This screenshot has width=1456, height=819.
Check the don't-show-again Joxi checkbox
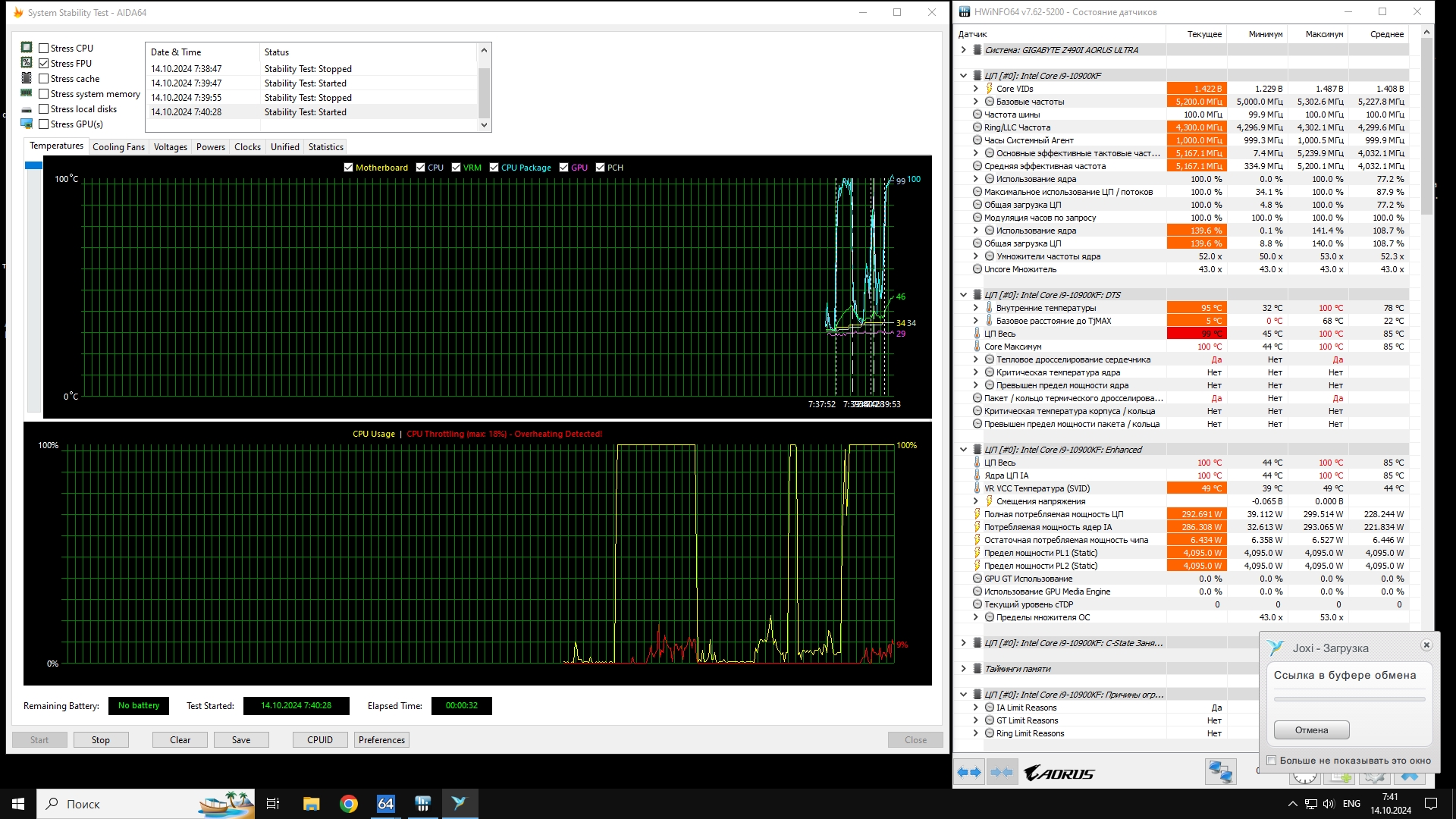(x=1272, y=760)
